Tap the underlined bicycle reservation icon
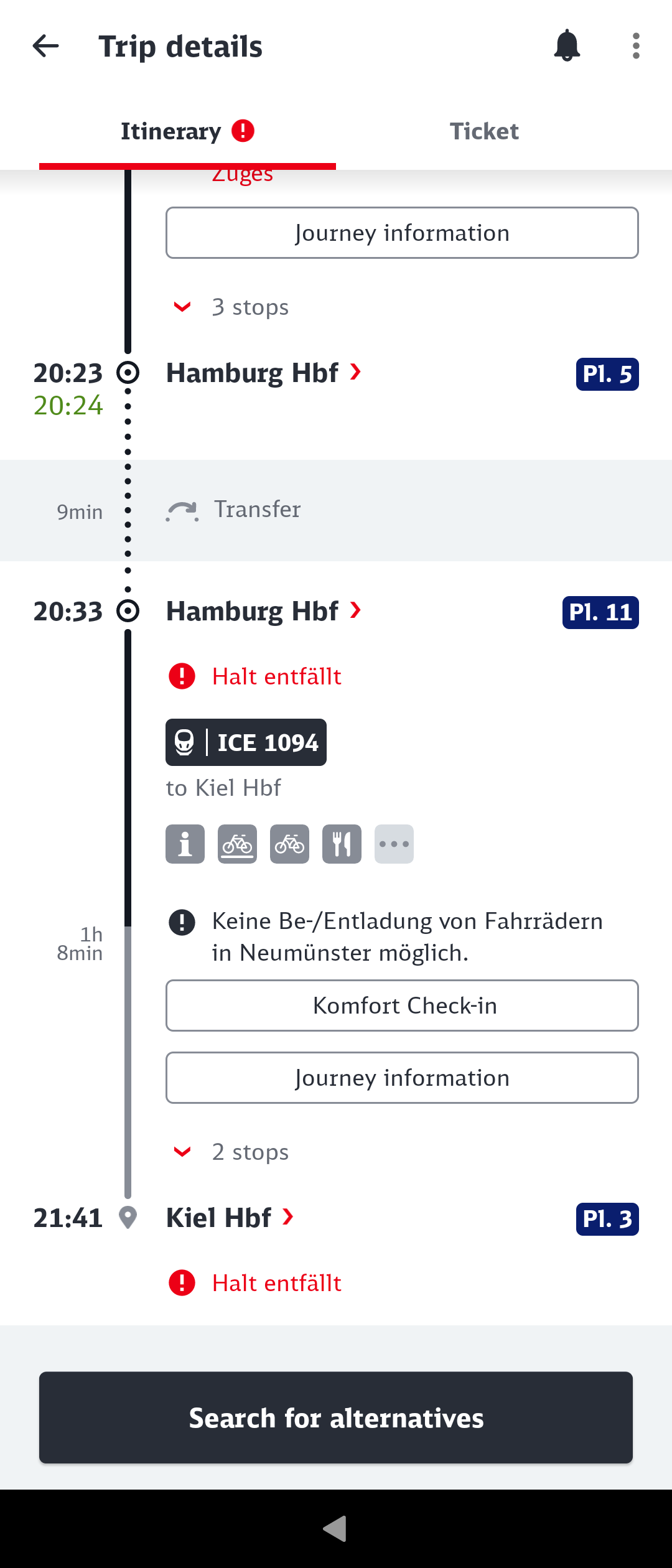The image size is (672, 1568). point(237,844)
